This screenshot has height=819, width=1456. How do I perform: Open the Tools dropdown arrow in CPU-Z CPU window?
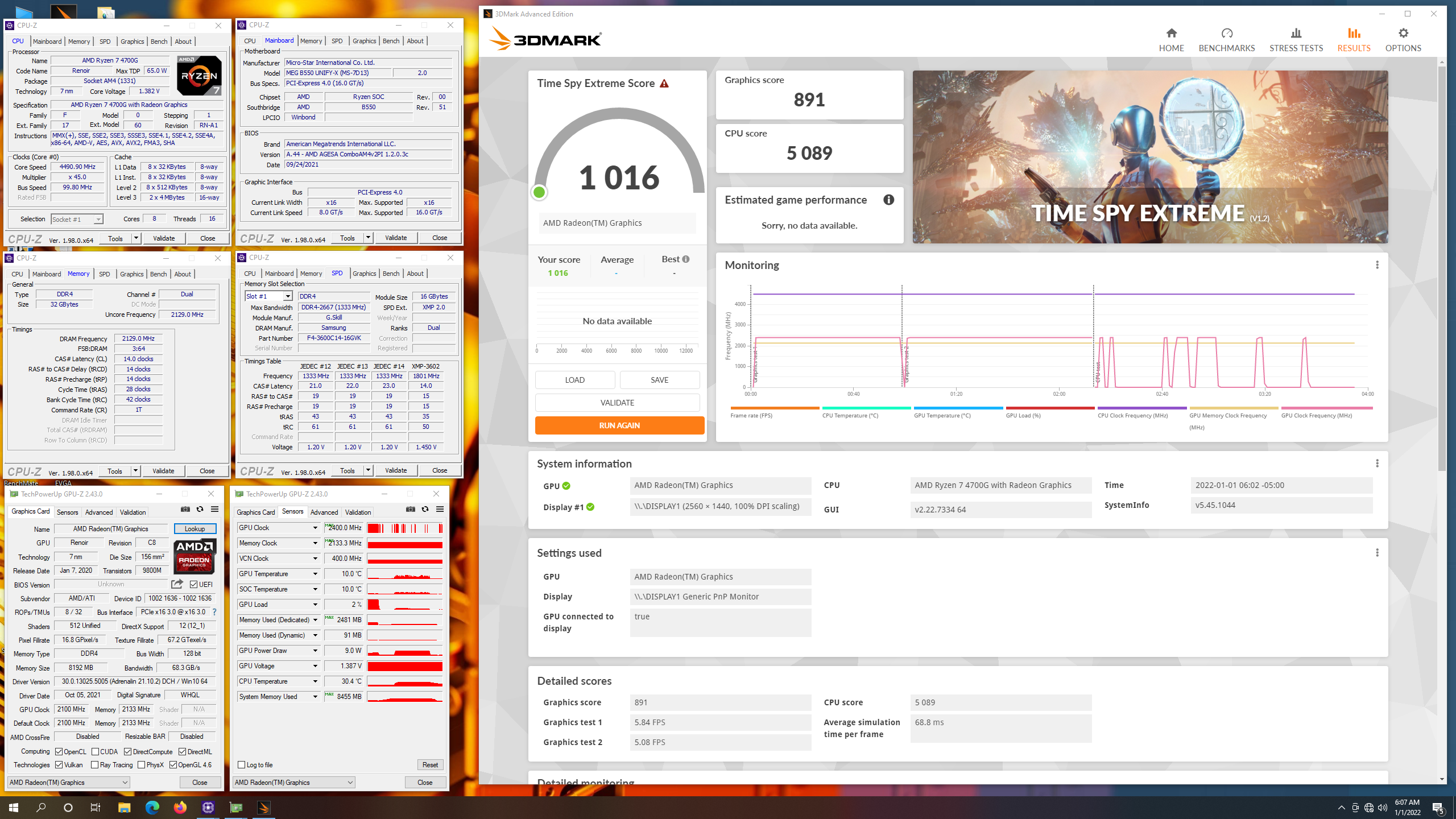click(136, 238)
